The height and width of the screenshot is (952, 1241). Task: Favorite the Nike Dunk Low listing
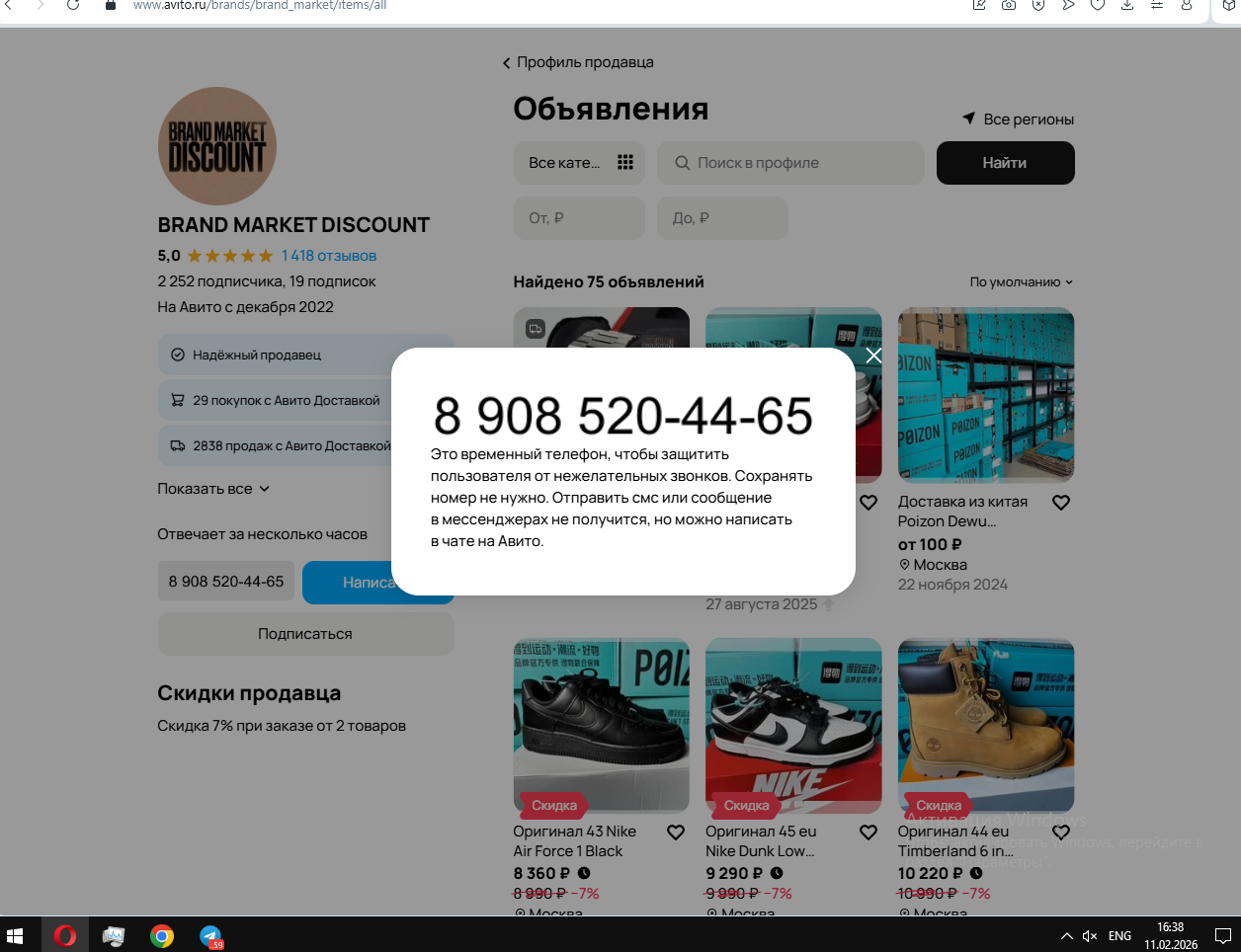[x=869, y=833]
